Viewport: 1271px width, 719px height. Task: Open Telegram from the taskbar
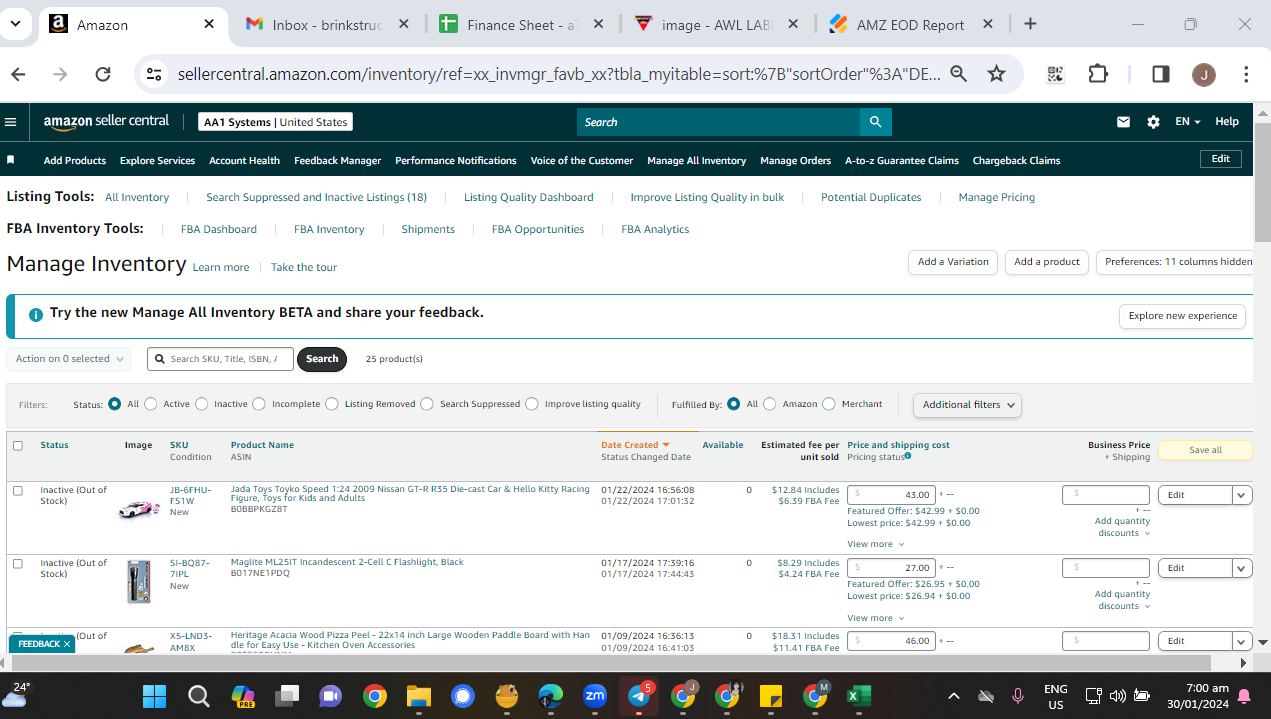coord(639,695)
